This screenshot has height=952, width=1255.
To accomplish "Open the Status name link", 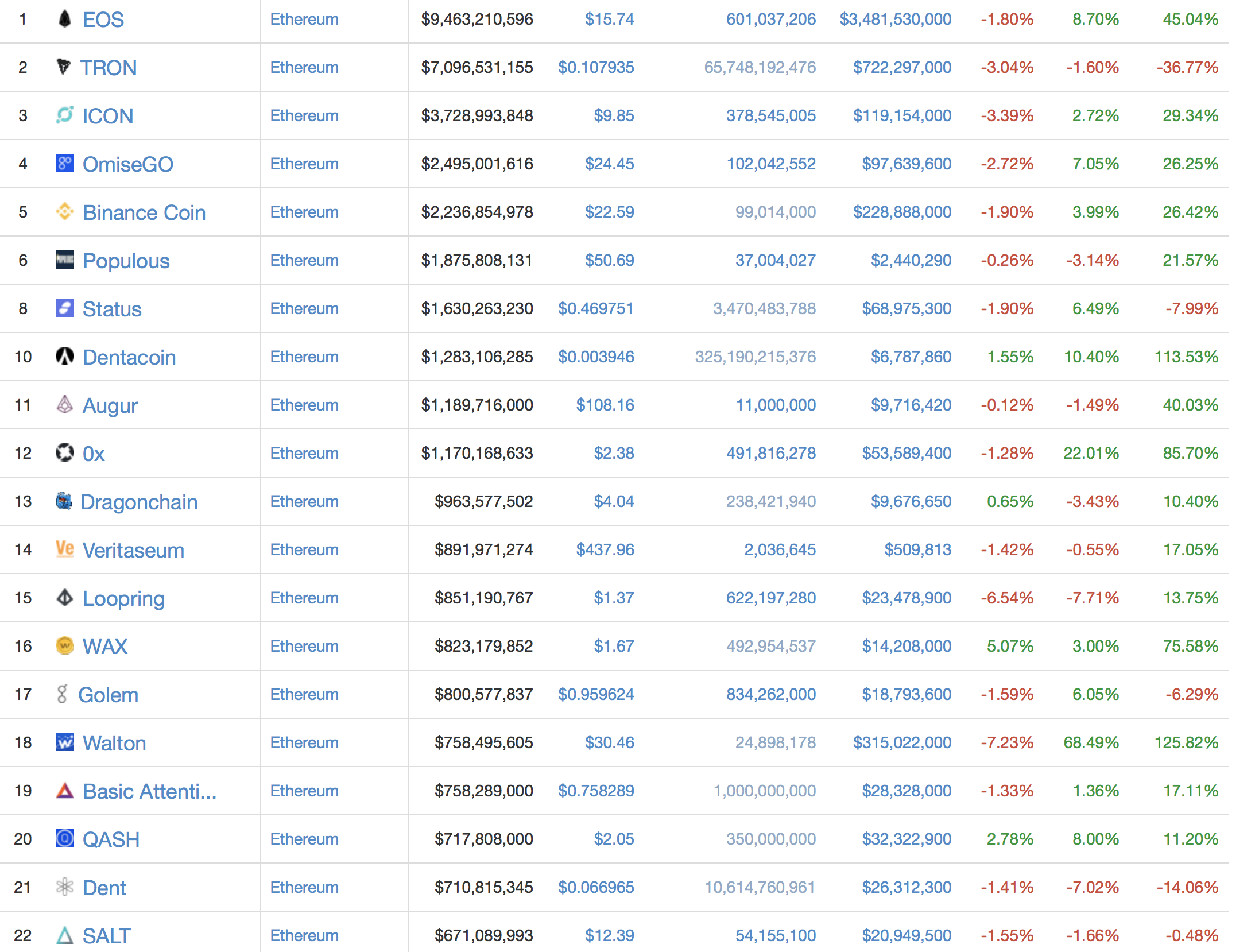I will point(112,309).
